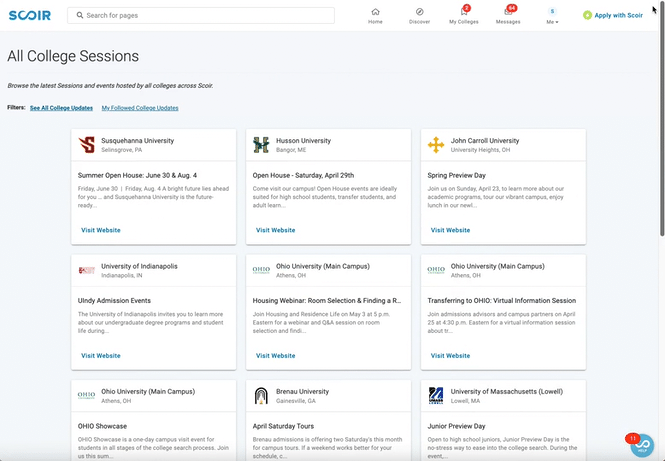Click the page vertical scrollbar
The height and width of the screenshot is (461, 665).
(662, 119)
